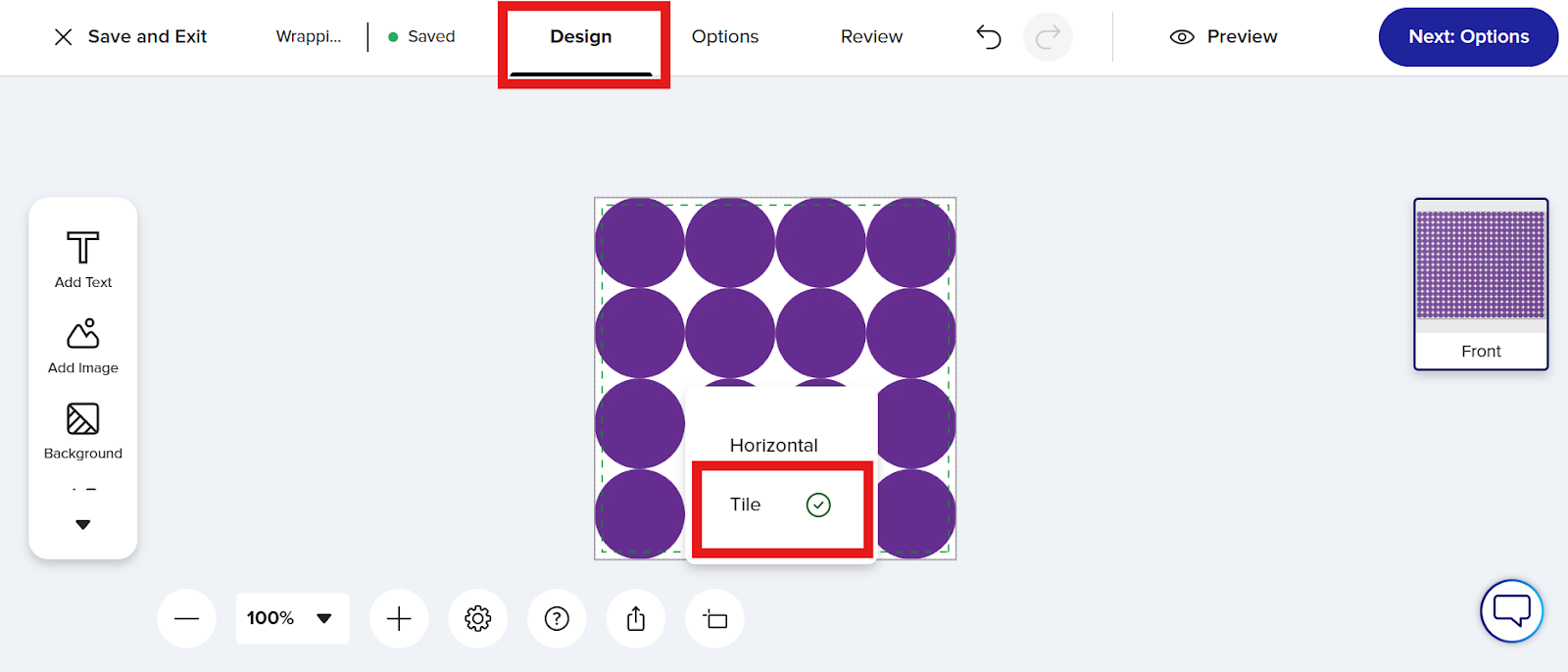Open the Preview view

(1224, 37)
